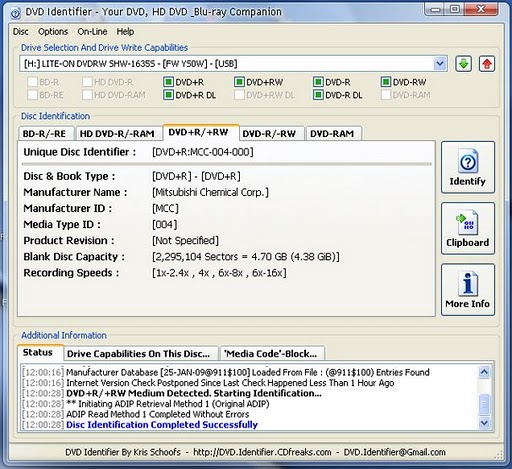
Task: Click the Manufacturer Database Loaded log line
Action: click(248, 372)
